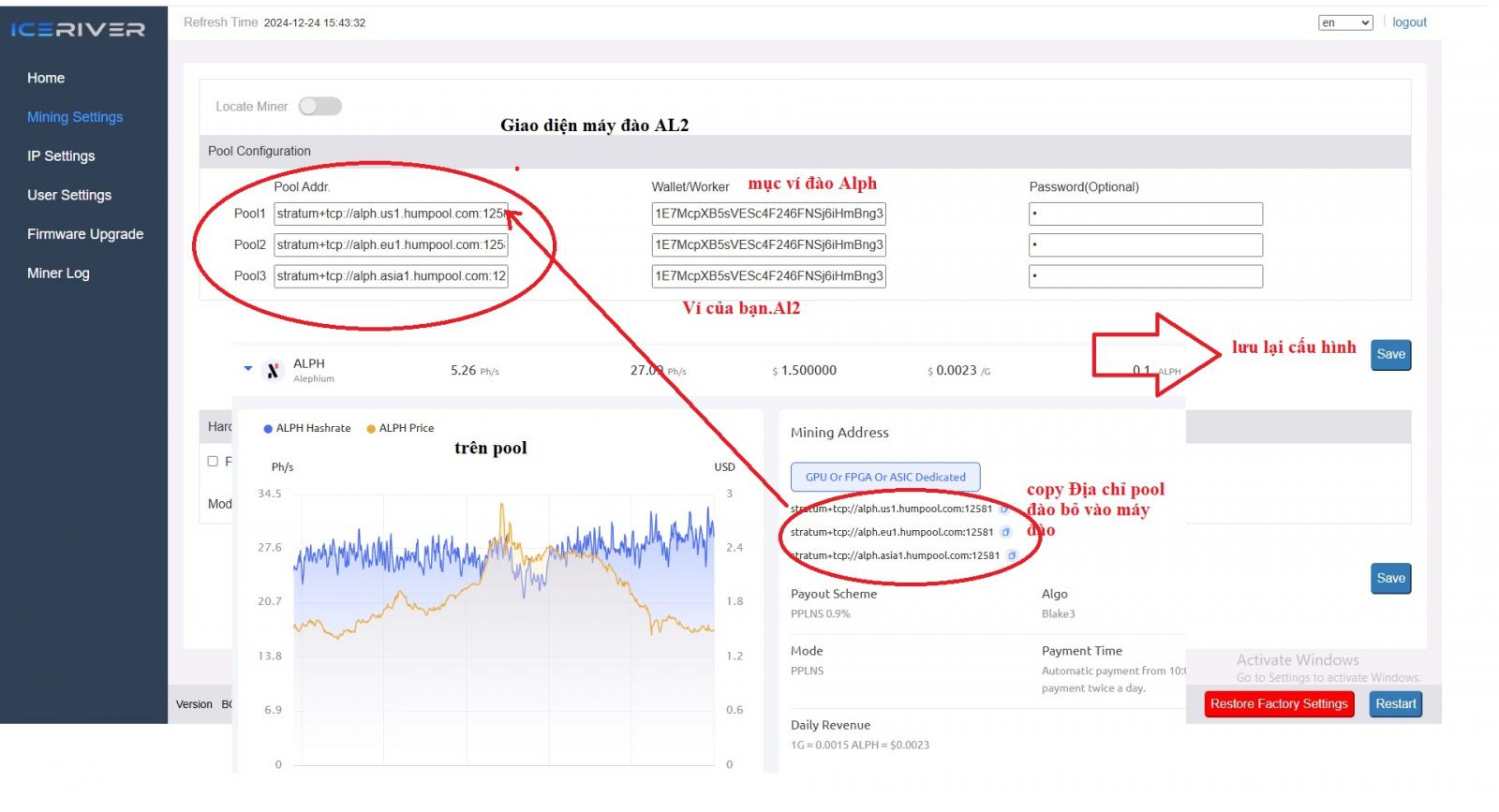Copy the us1 humpool stratum address
This screenshot has height=812, width=1499.
[x=1003, y=509]
